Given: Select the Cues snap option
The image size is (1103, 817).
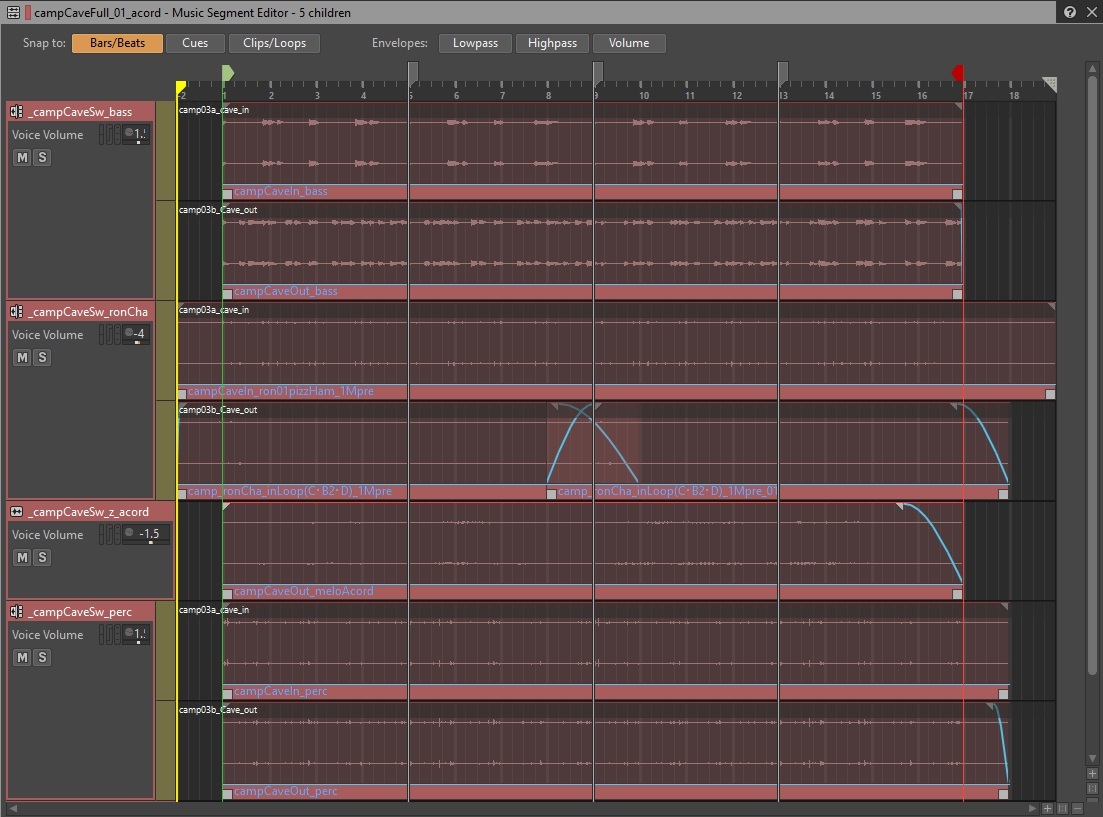Looking at the screenshot, I should (x=195, y=43).
